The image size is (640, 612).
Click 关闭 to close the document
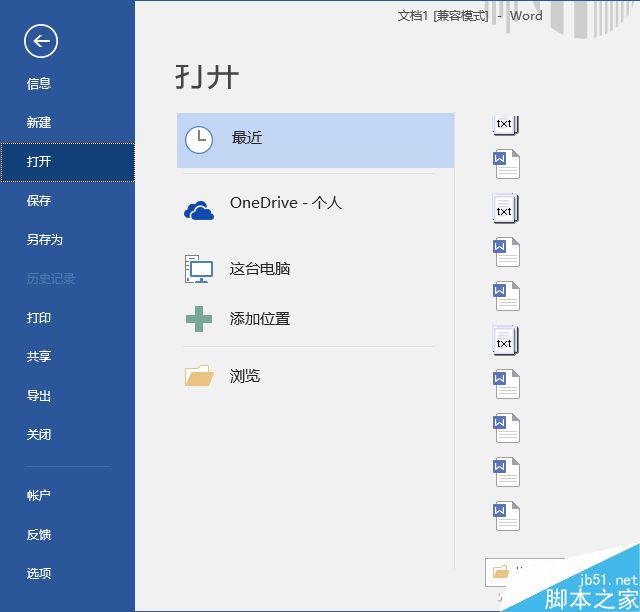(39, 434)
